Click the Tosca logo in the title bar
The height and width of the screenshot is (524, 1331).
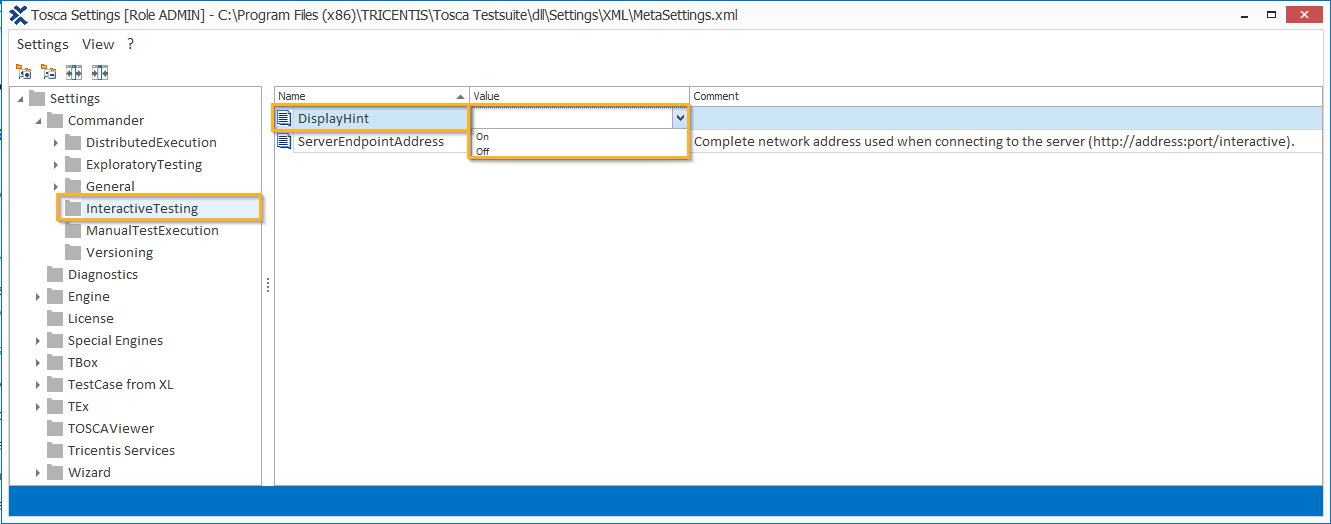tap(18, 15)
